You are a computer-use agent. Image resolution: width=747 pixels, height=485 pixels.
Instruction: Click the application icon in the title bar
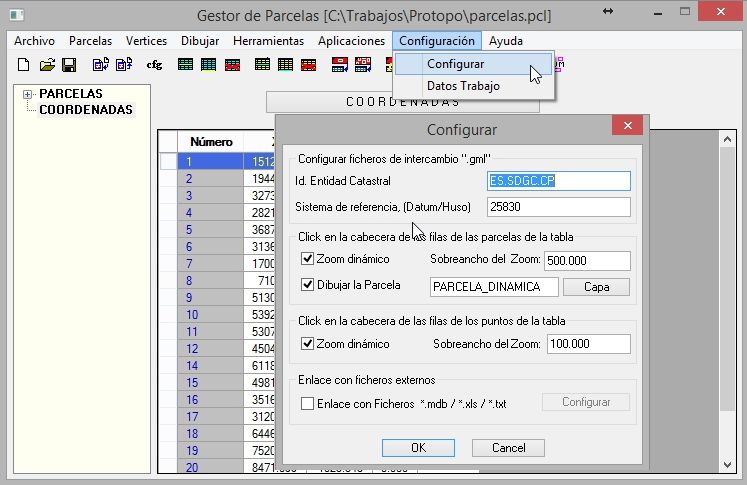(x=17, y=15)
